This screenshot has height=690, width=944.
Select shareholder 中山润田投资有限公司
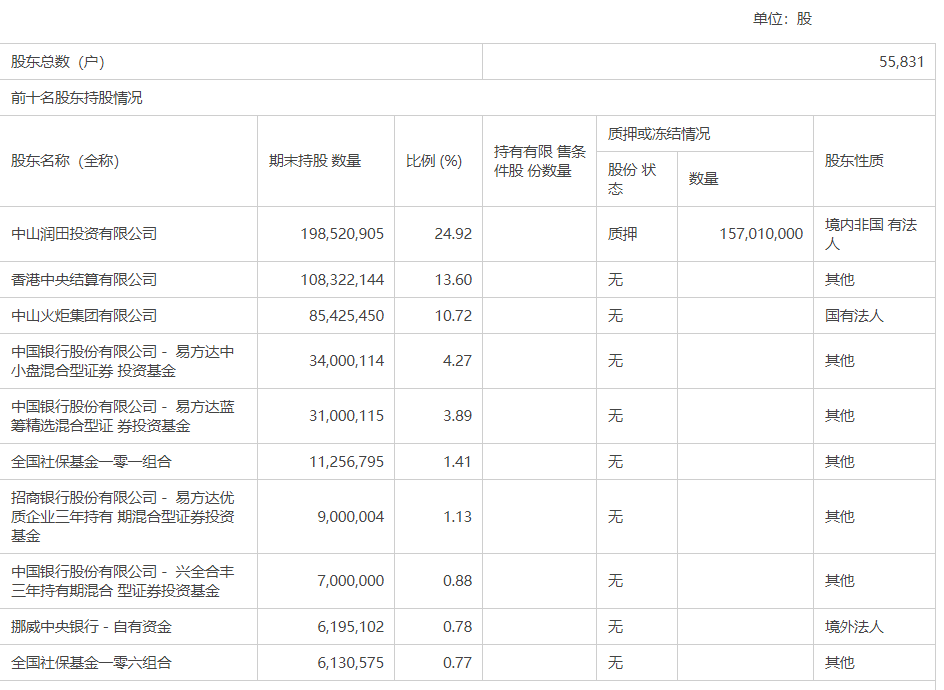point(84,234)
